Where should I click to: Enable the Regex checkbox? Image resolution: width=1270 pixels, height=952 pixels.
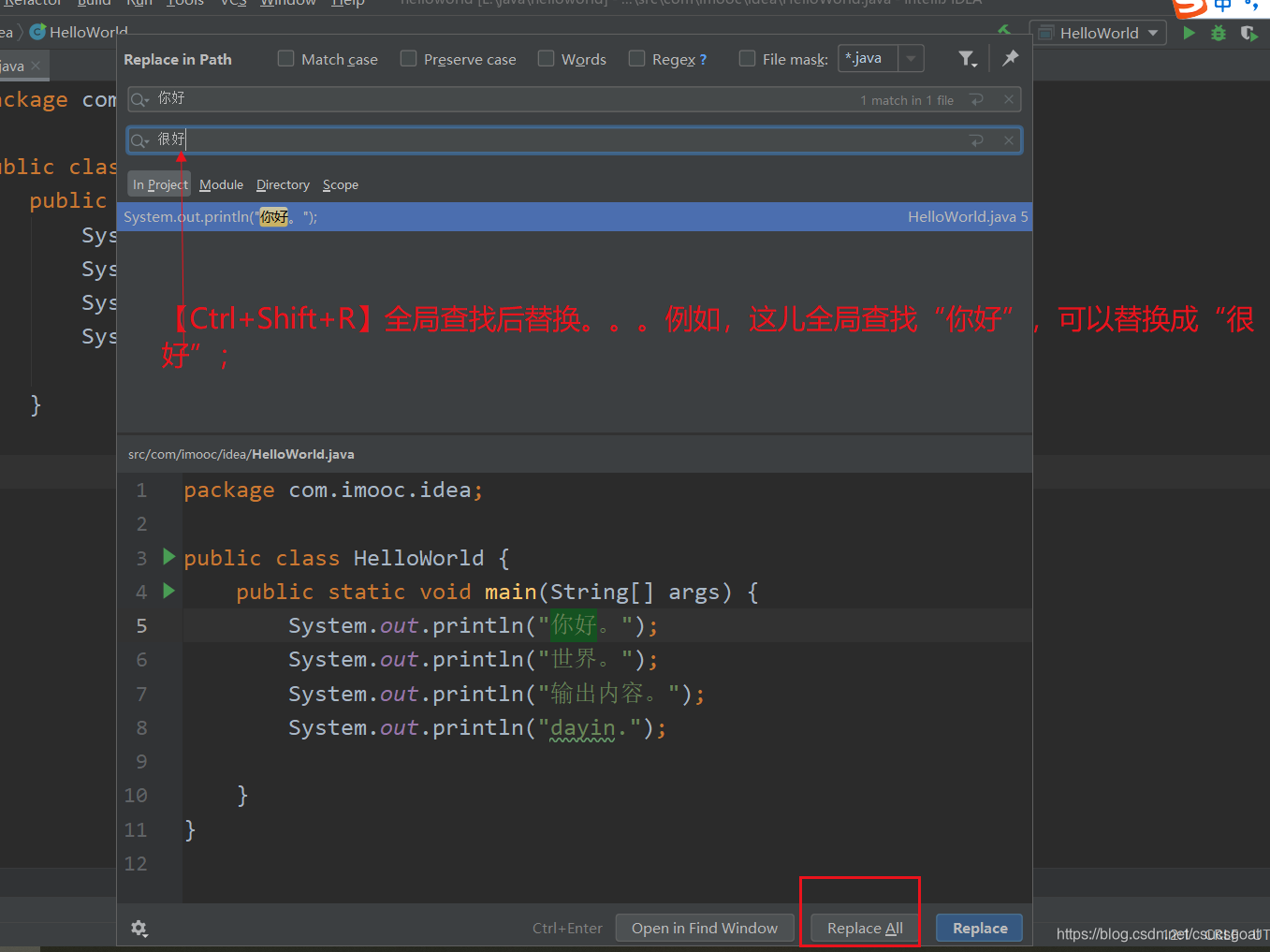(637, 59)
